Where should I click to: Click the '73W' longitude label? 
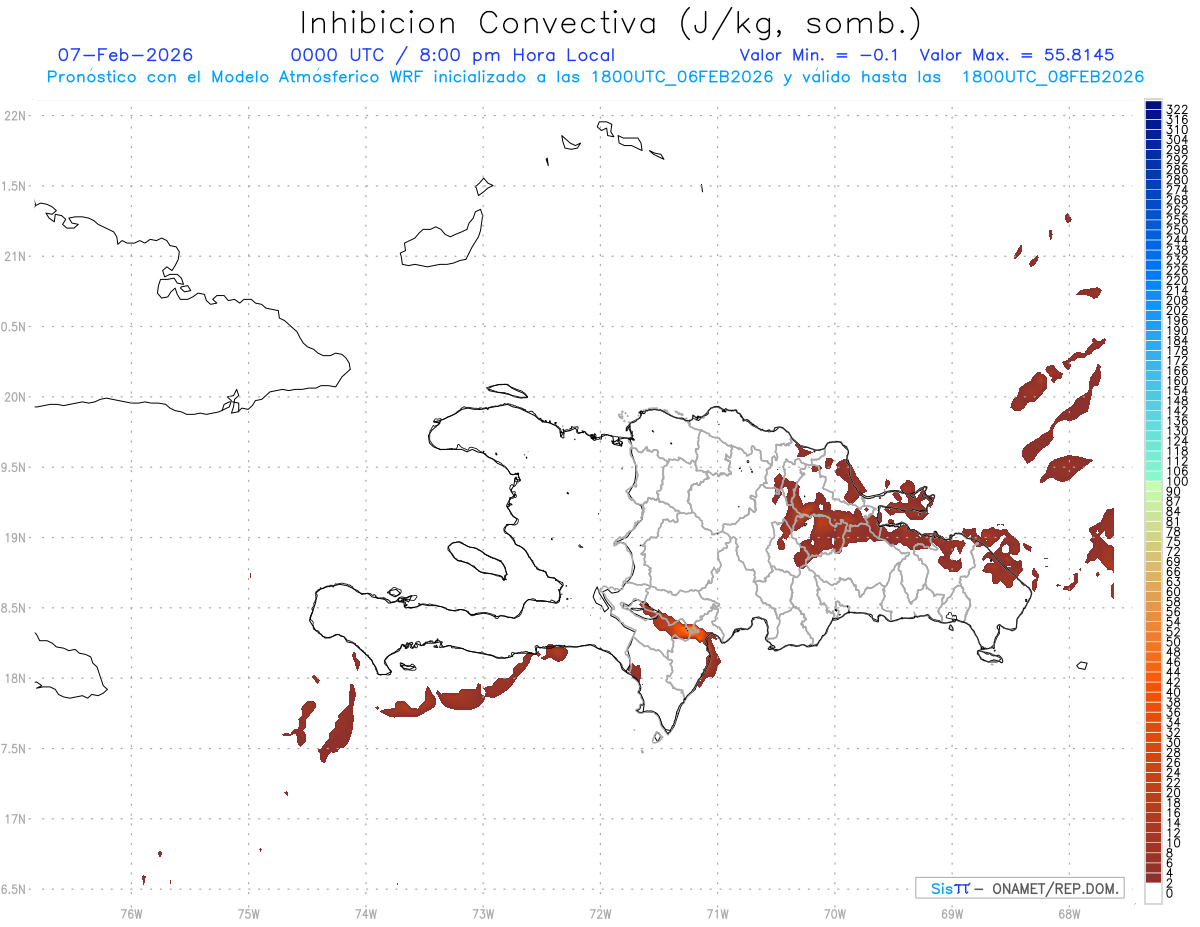[x=483, y=913]
